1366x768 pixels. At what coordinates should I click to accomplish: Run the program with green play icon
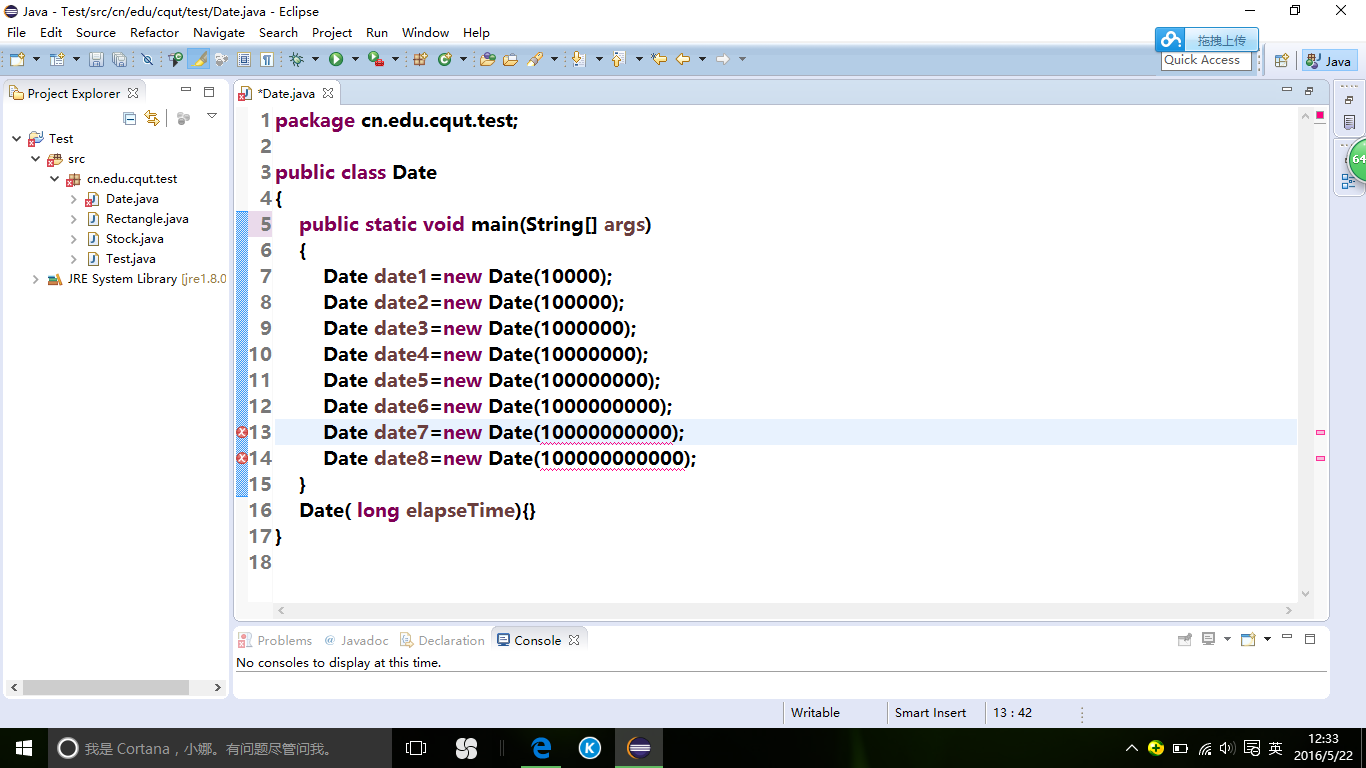pyautogui.click(x=335, y=59)
